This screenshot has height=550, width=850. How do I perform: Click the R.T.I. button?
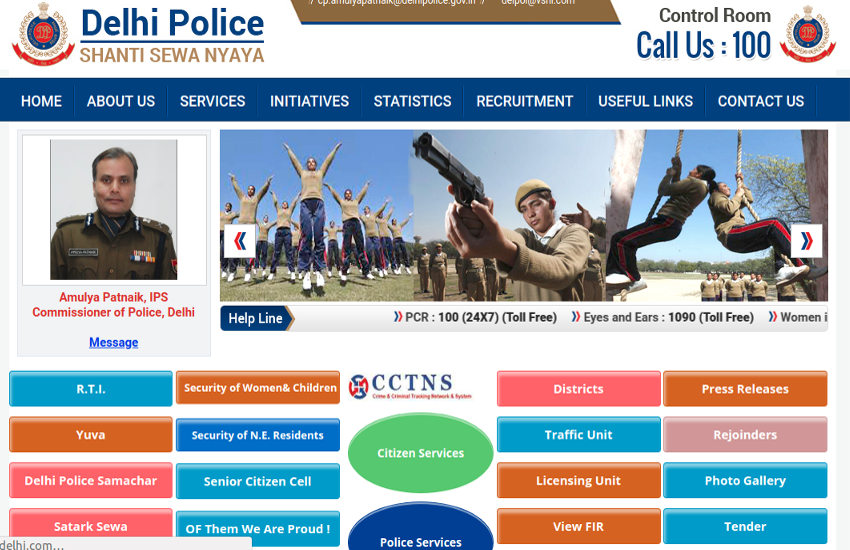coord(91,389)
